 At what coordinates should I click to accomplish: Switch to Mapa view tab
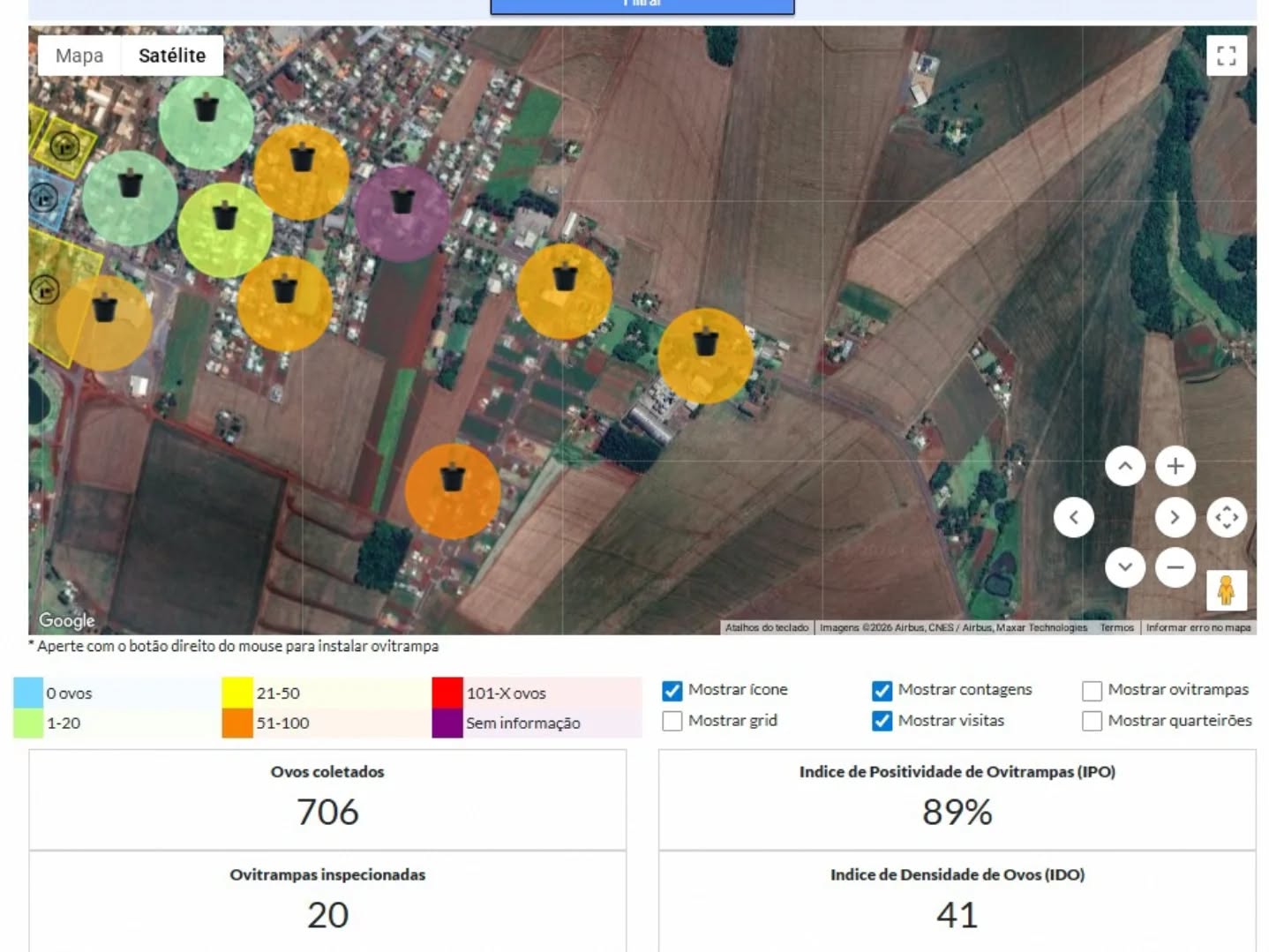(x=79, y=56)
